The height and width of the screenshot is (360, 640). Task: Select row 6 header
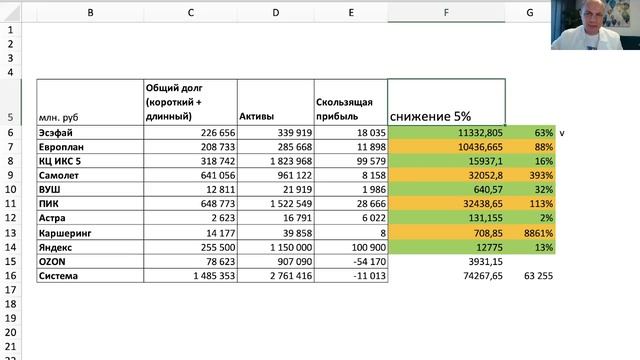11,133
